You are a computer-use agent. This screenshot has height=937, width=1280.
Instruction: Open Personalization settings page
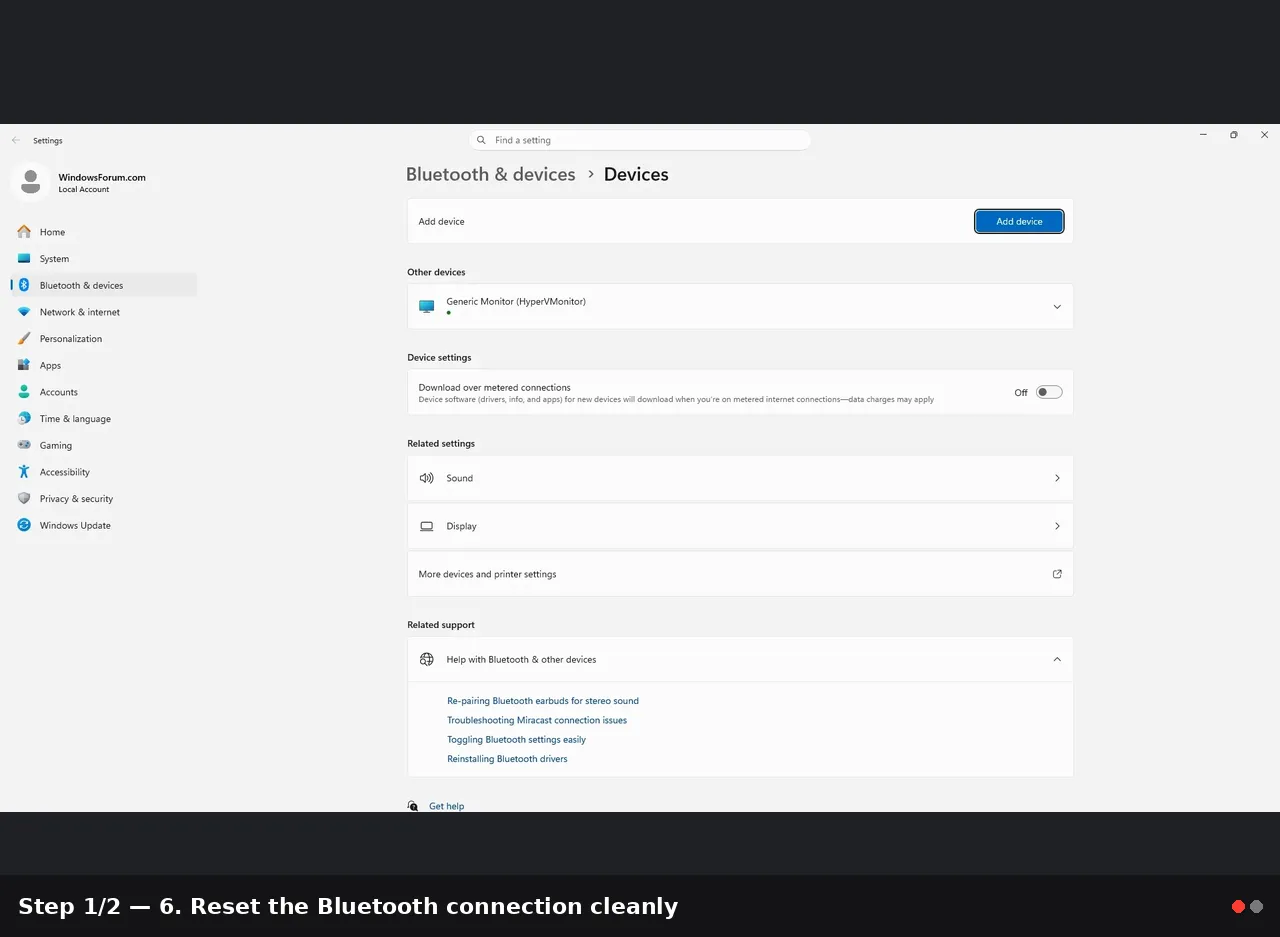104,338
